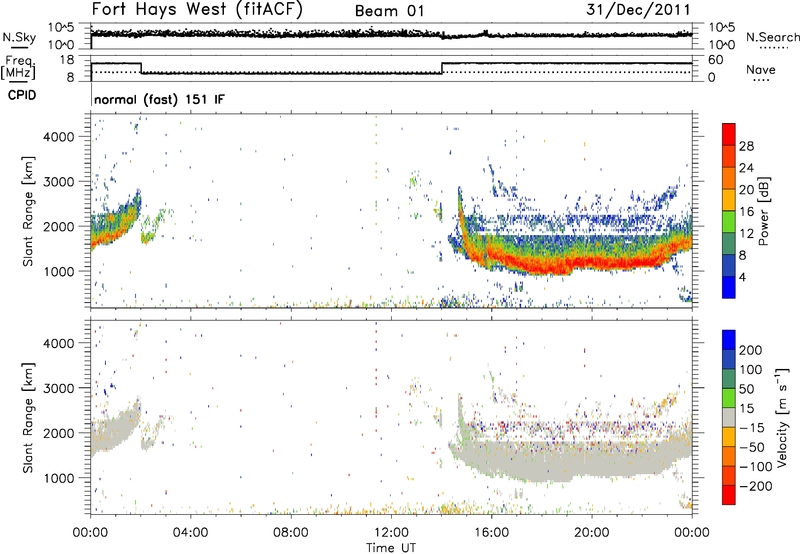Pick the blue top Velocity colorbar segment
800x554 pixels.
coord(729,340)
